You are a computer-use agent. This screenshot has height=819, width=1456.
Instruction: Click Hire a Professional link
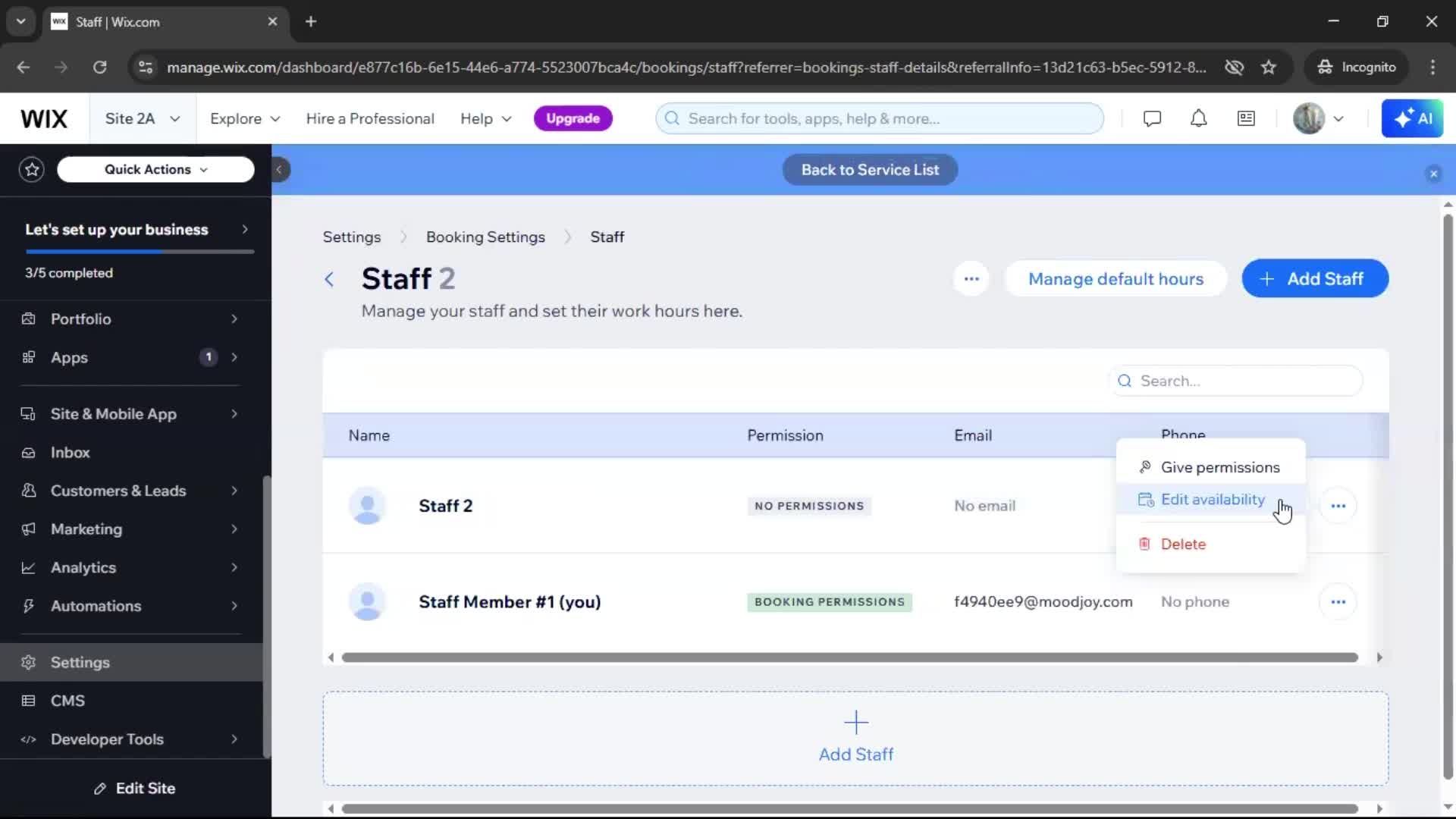click(370, 119)
